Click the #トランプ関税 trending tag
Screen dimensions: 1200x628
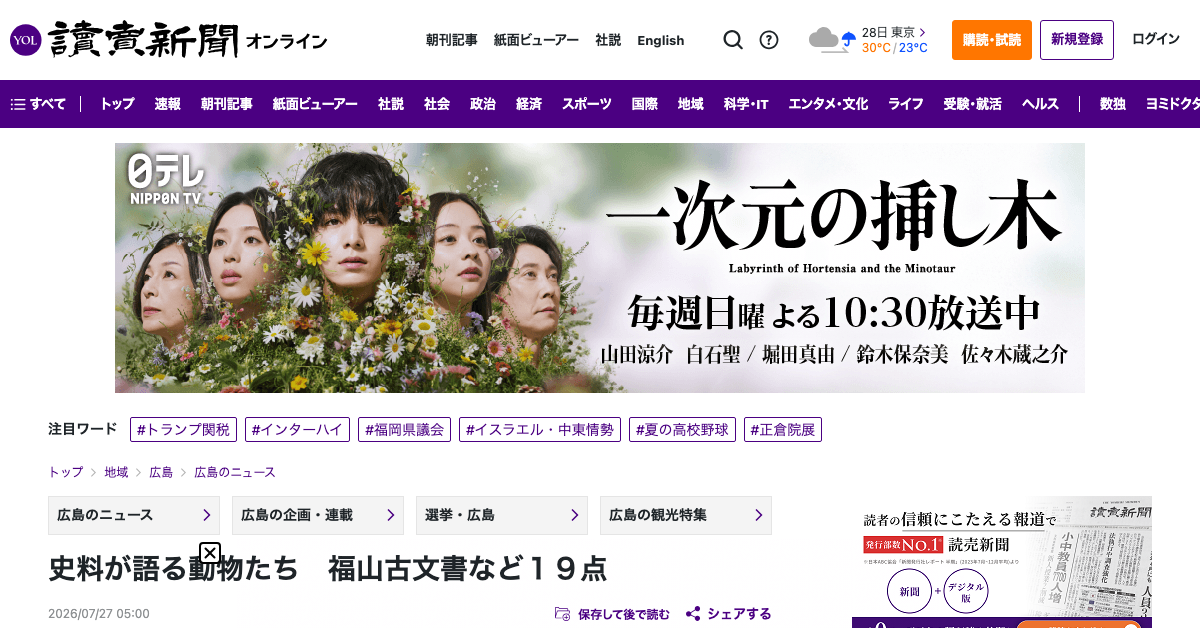point(183,430)
